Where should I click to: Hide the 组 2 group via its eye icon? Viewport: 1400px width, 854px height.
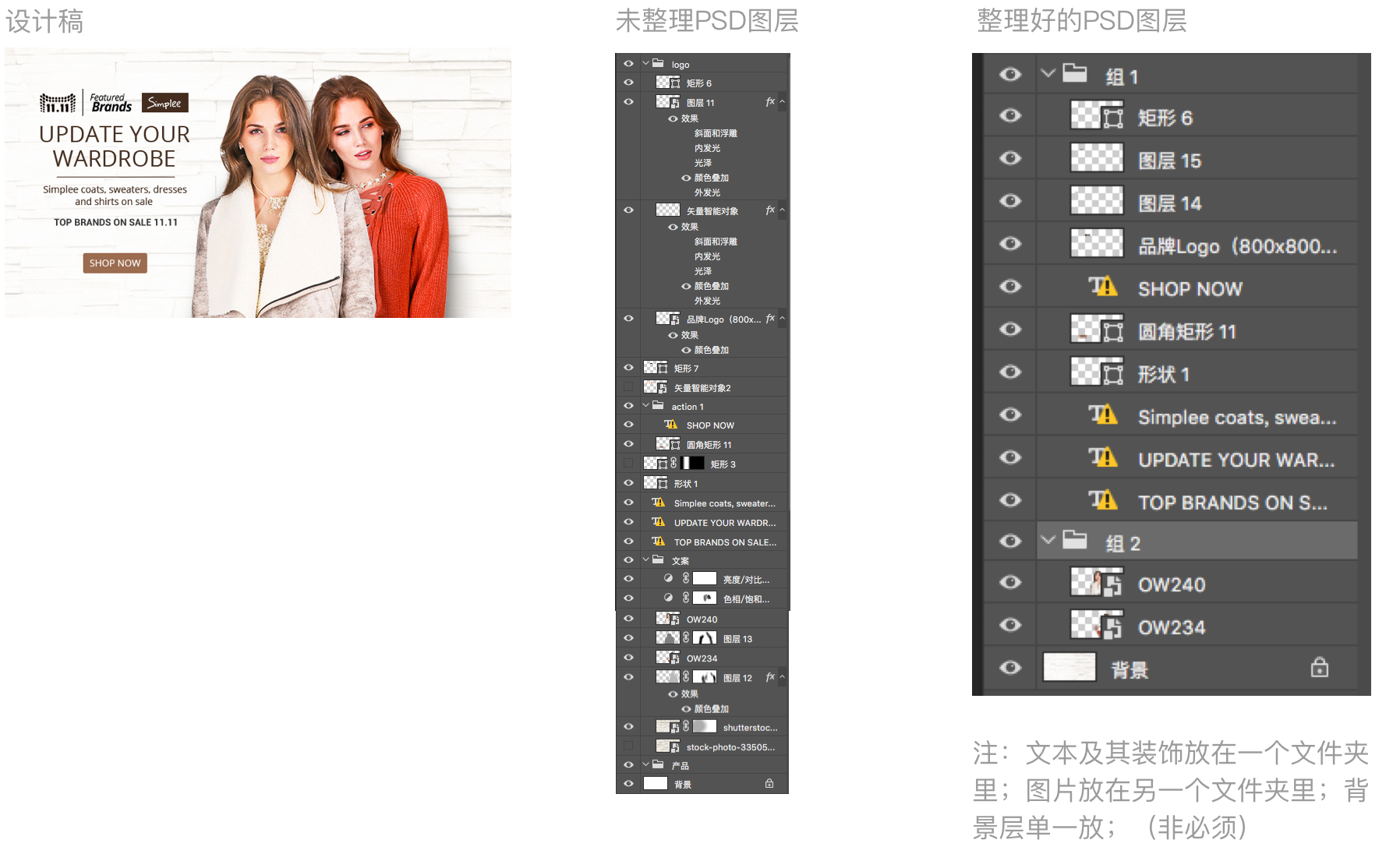click(x=1010, y=541)
